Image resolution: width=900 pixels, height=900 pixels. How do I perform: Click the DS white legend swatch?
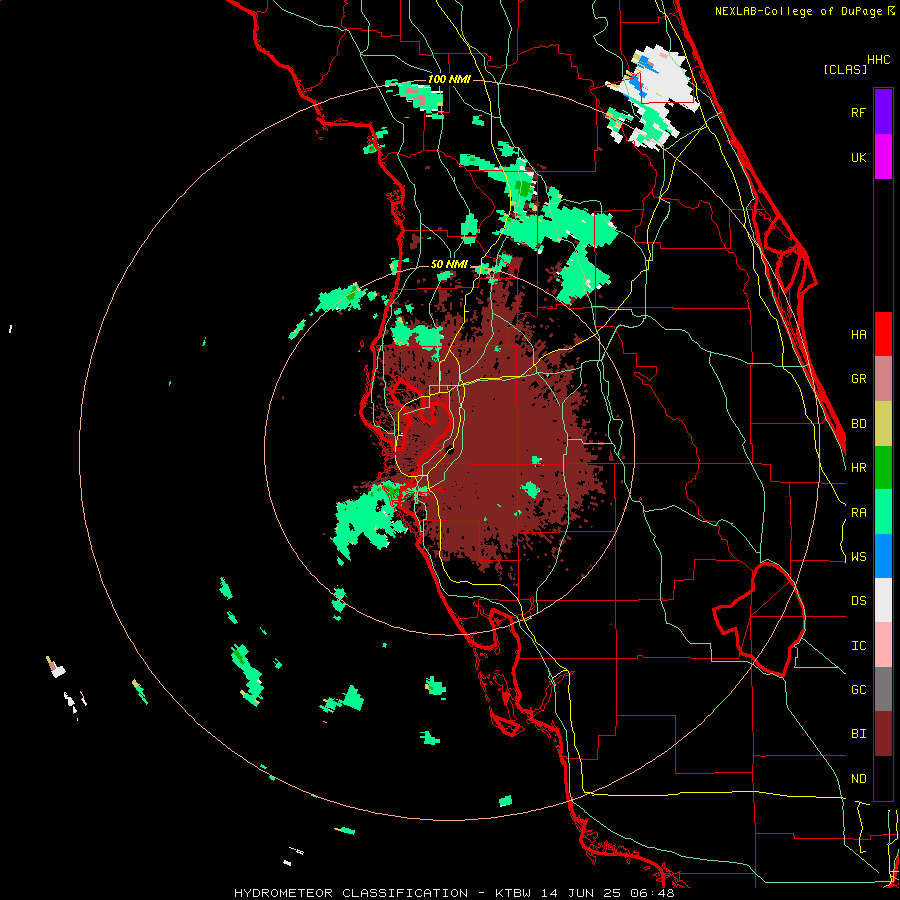point(883,600)
